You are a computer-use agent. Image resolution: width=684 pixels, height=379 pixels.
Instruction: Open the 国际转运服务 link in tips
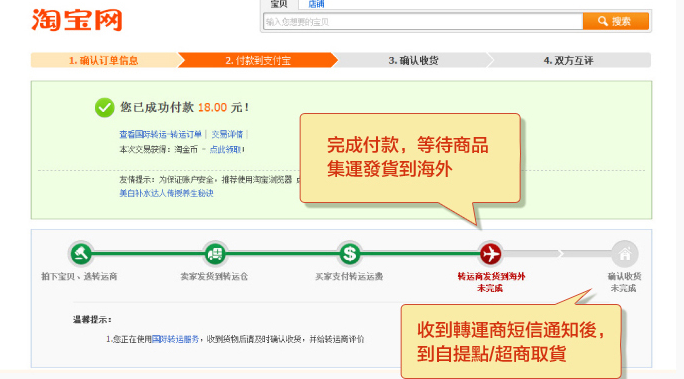pyautogui.click(x=175, y=339)
